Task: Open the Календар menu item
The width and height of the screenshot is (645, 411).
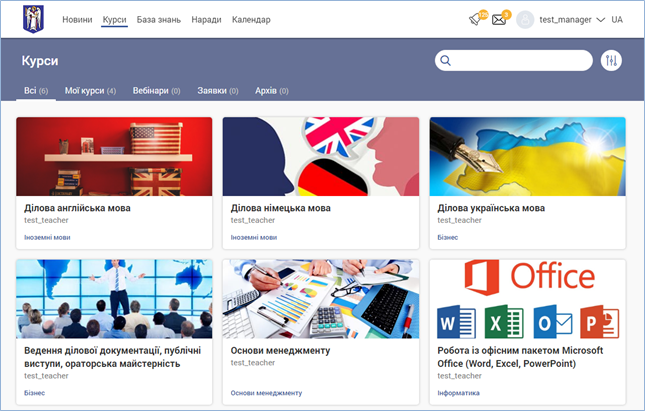Action: 251,20
